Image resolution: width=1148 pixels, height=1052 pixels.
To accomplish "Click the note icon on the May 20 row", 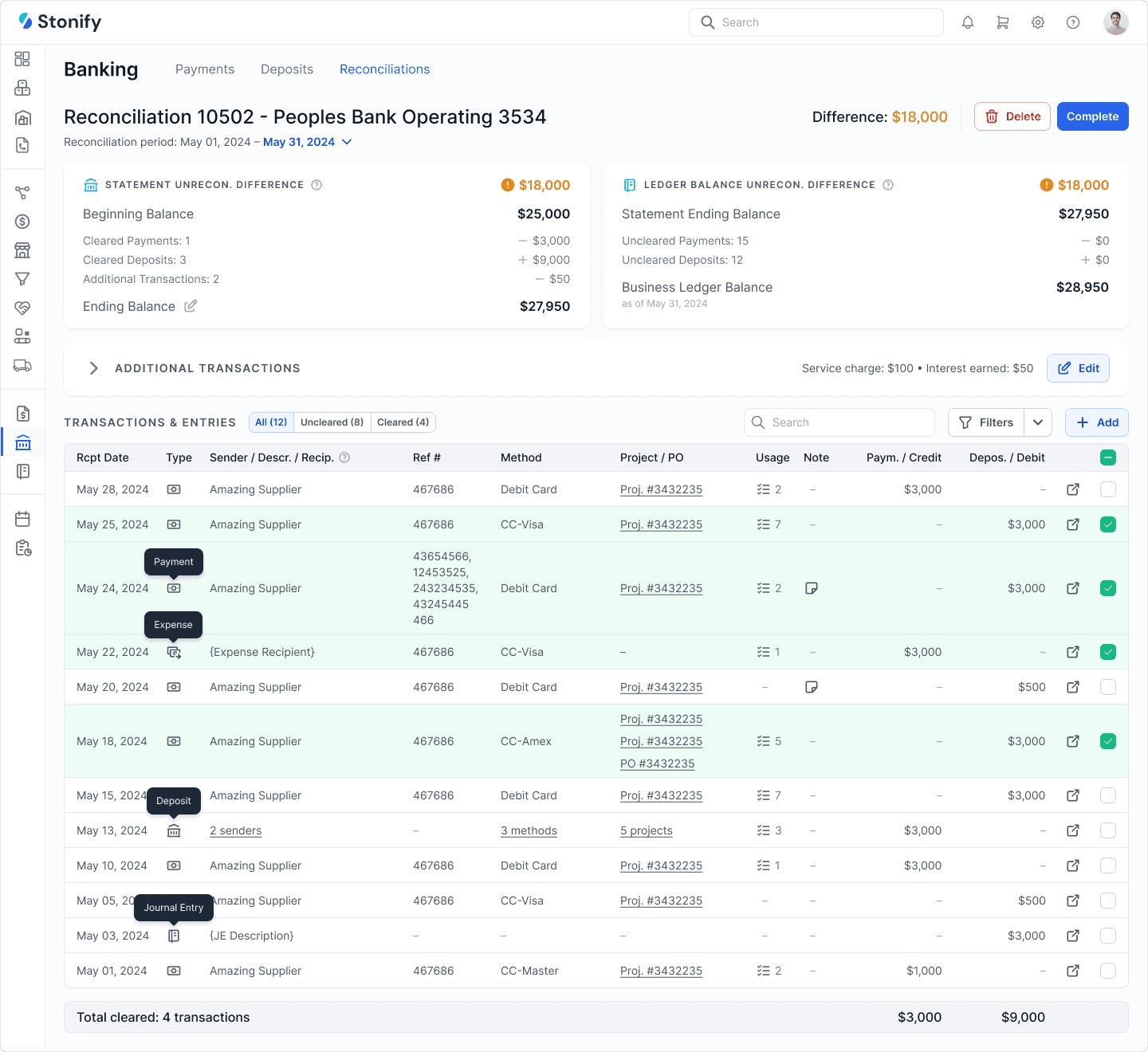I will click(x=812, y=686).
